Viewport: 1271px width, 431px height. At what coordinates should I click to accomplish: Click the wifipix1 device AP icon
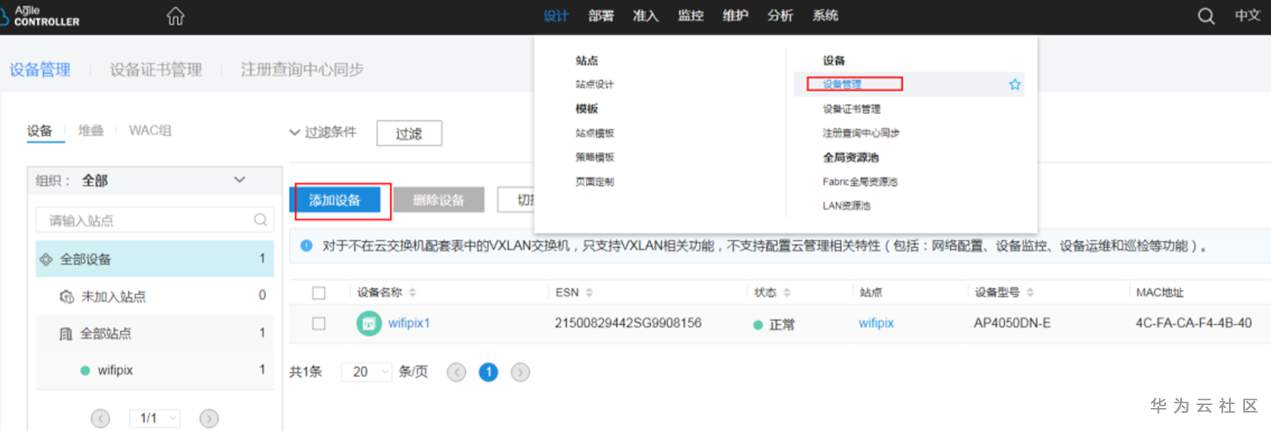369,323
